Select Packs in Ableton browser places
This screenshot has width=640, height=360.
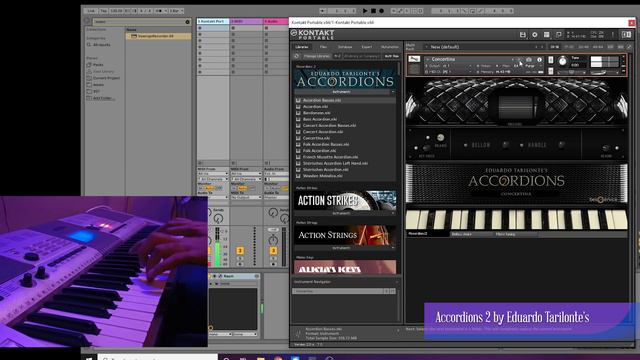click(x=98, y=64)
